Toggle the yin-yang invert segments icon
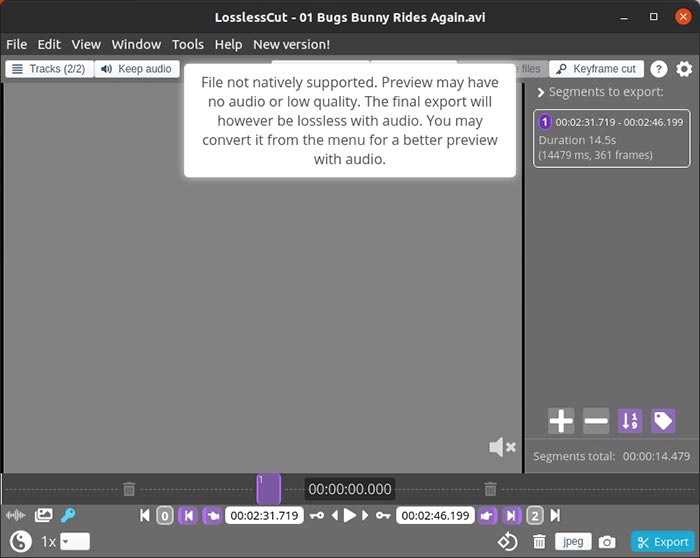This screenshot has width=700, height=558. (21, 541)
